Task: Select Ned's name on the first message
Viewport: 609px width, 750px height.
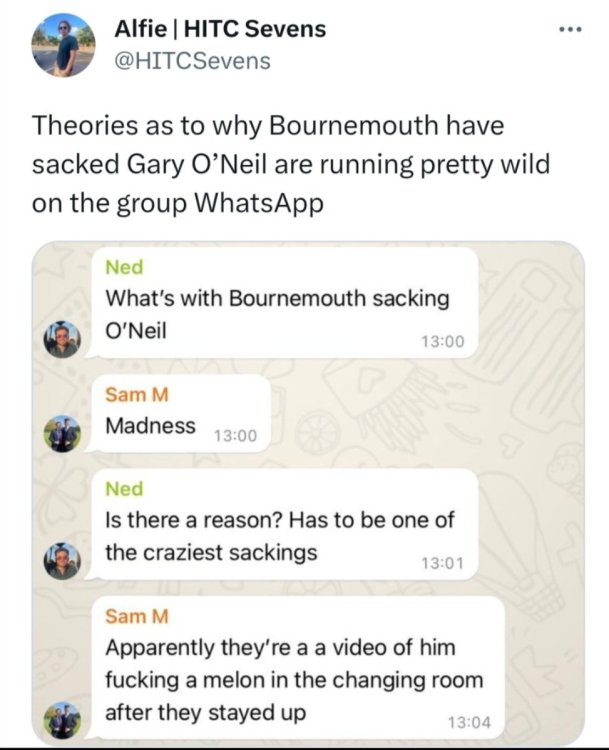Action: 124,267
